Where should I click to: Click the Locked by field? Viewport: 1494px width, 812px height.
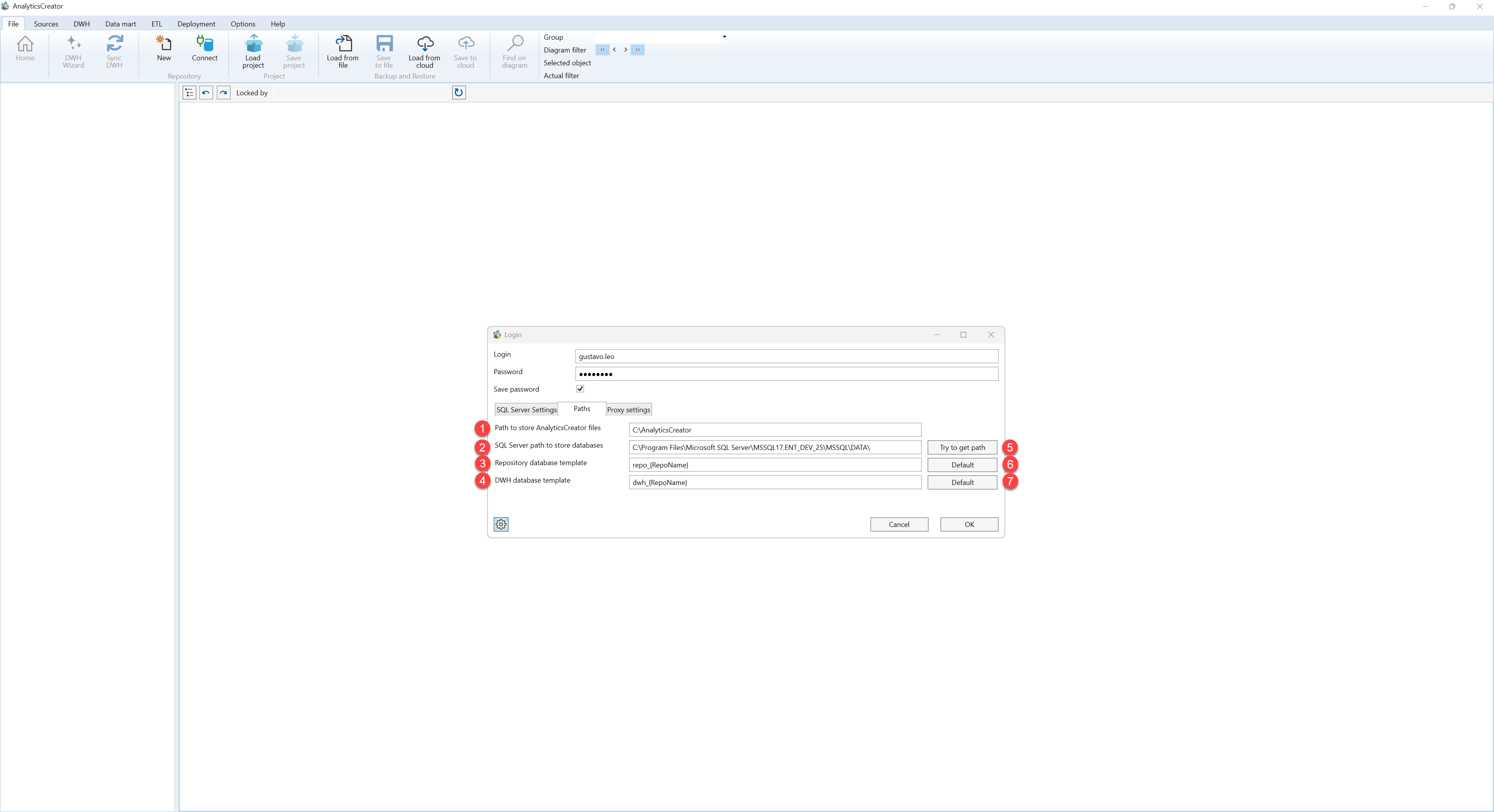[362, 93]
